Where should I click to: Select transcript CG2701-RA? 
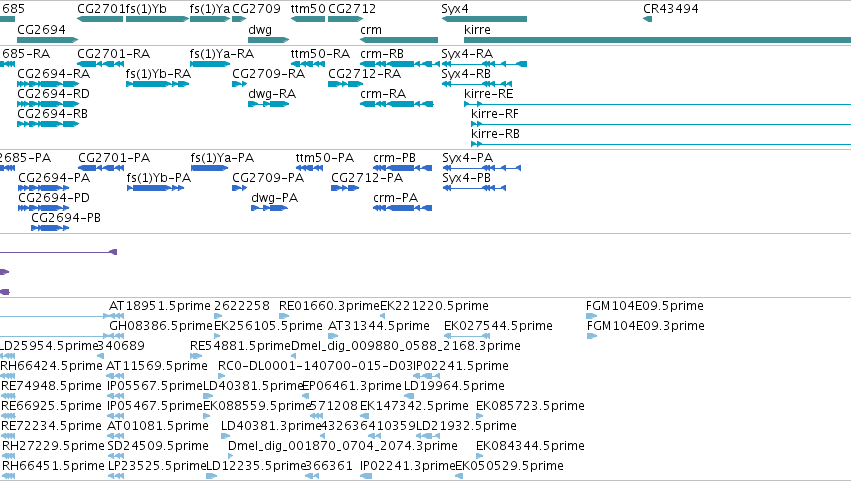(100, 64)
